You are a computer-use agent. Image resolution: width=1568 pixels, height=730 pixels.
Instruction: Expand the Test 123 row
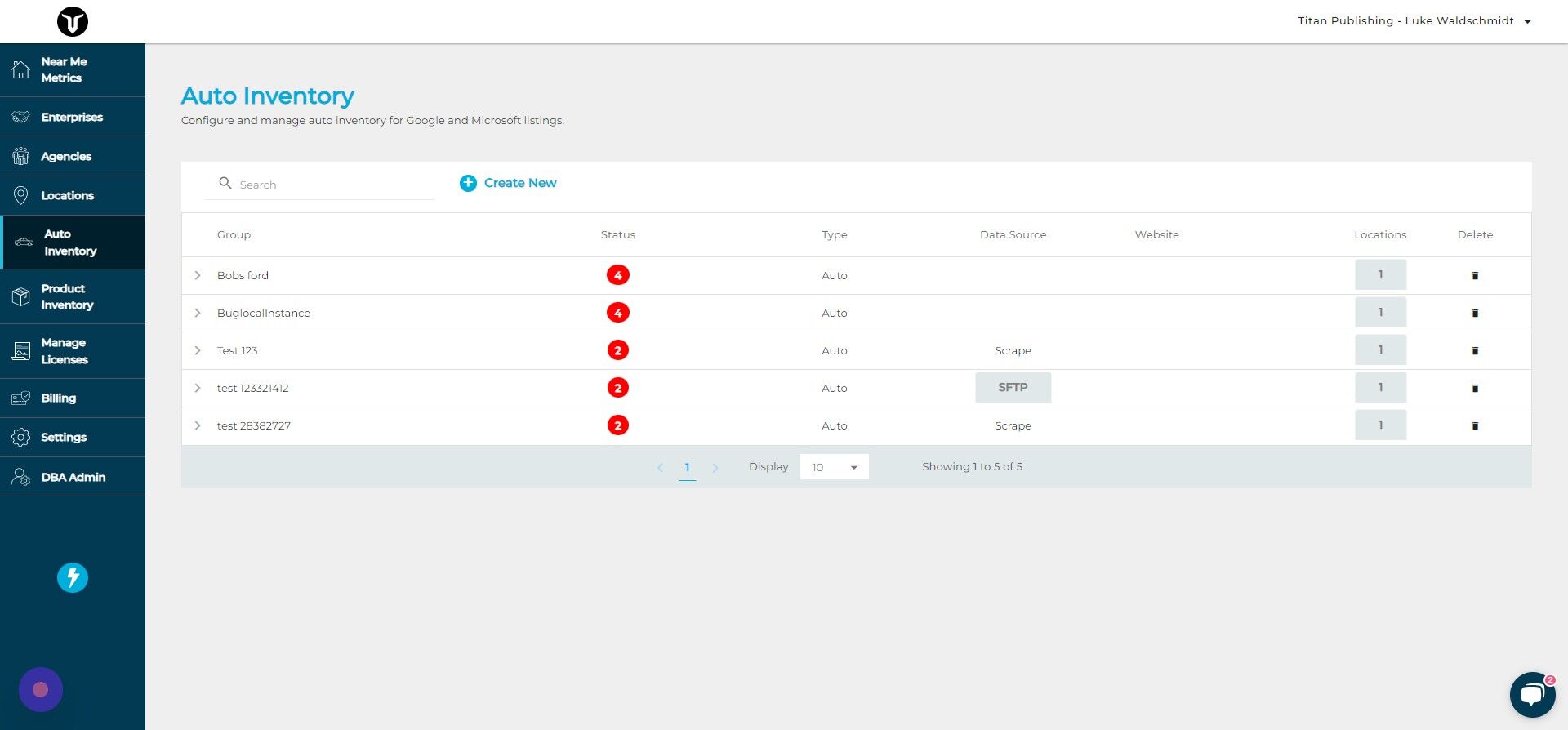click(198, 350)
